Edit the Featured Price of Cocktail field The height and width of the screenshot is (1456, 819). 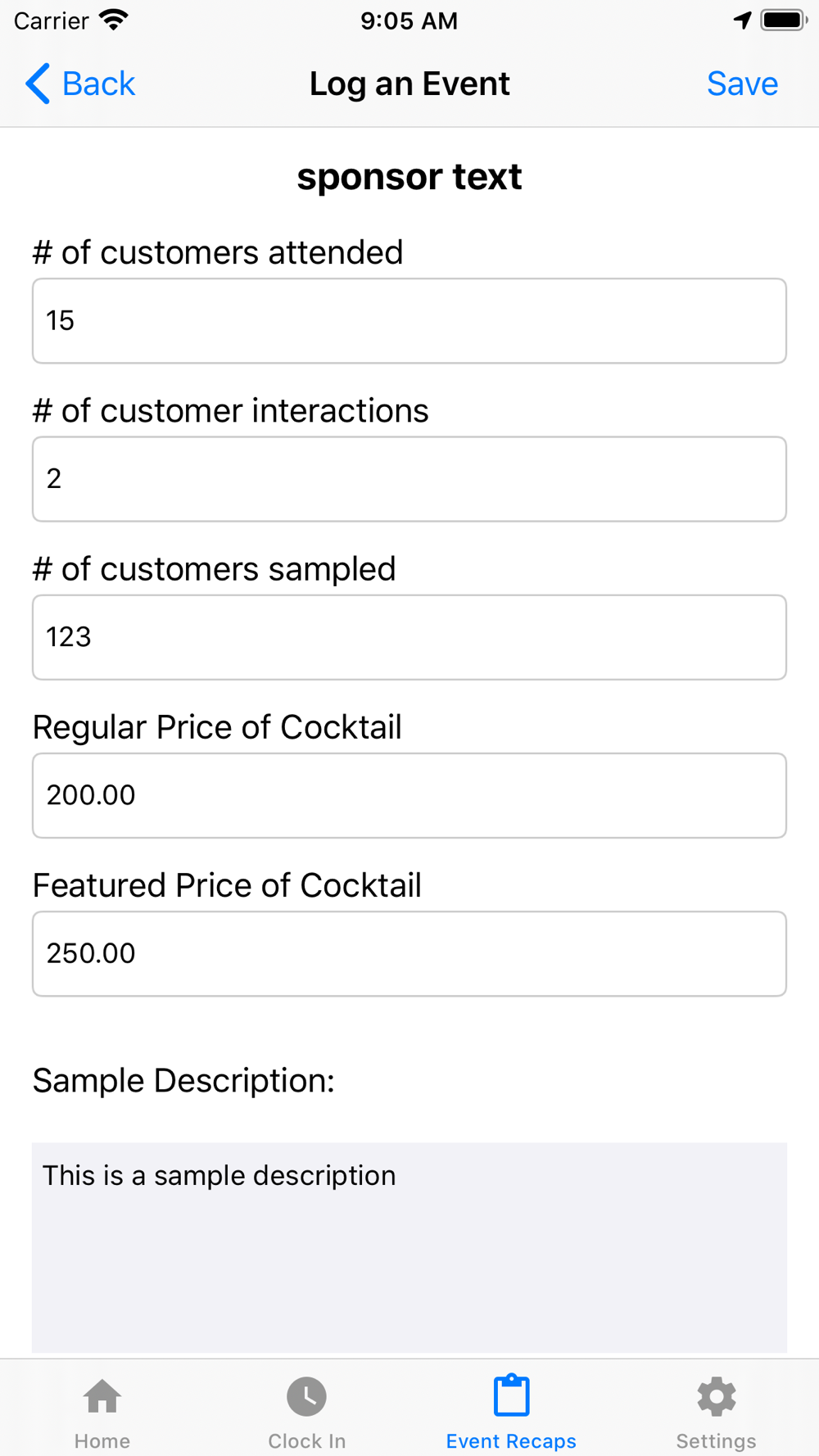(x=409, y=953)
